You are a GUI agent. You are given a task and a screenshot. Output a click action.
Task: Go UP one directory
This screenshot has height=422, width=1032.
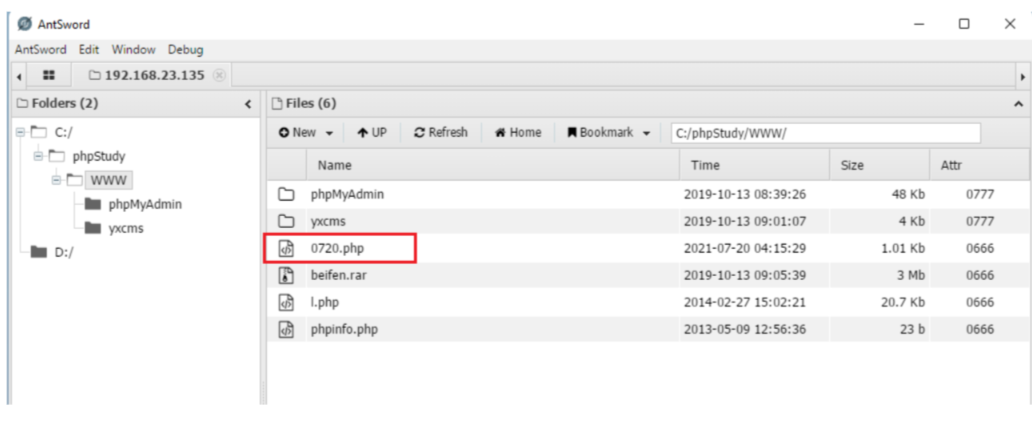(372, 132)
